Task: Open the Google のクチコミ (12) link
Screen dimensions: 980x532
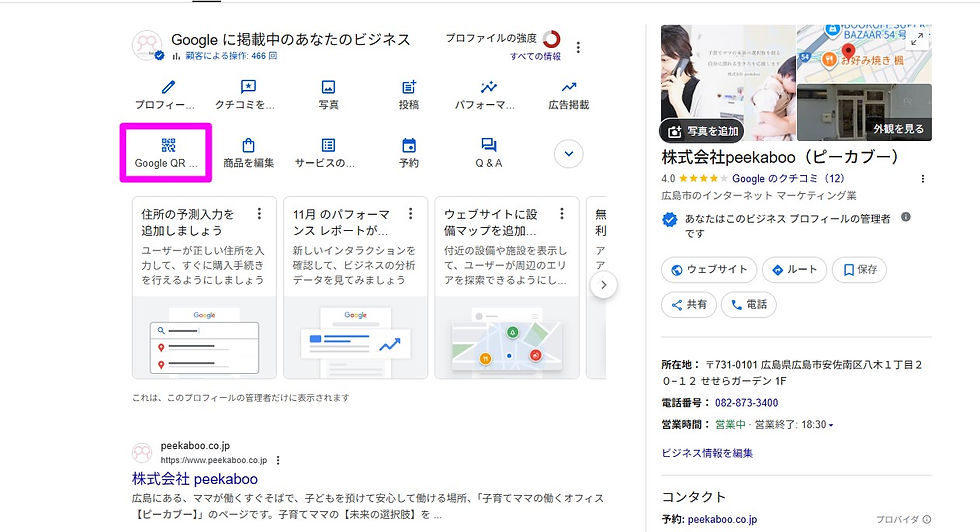Action: (788, 178)
